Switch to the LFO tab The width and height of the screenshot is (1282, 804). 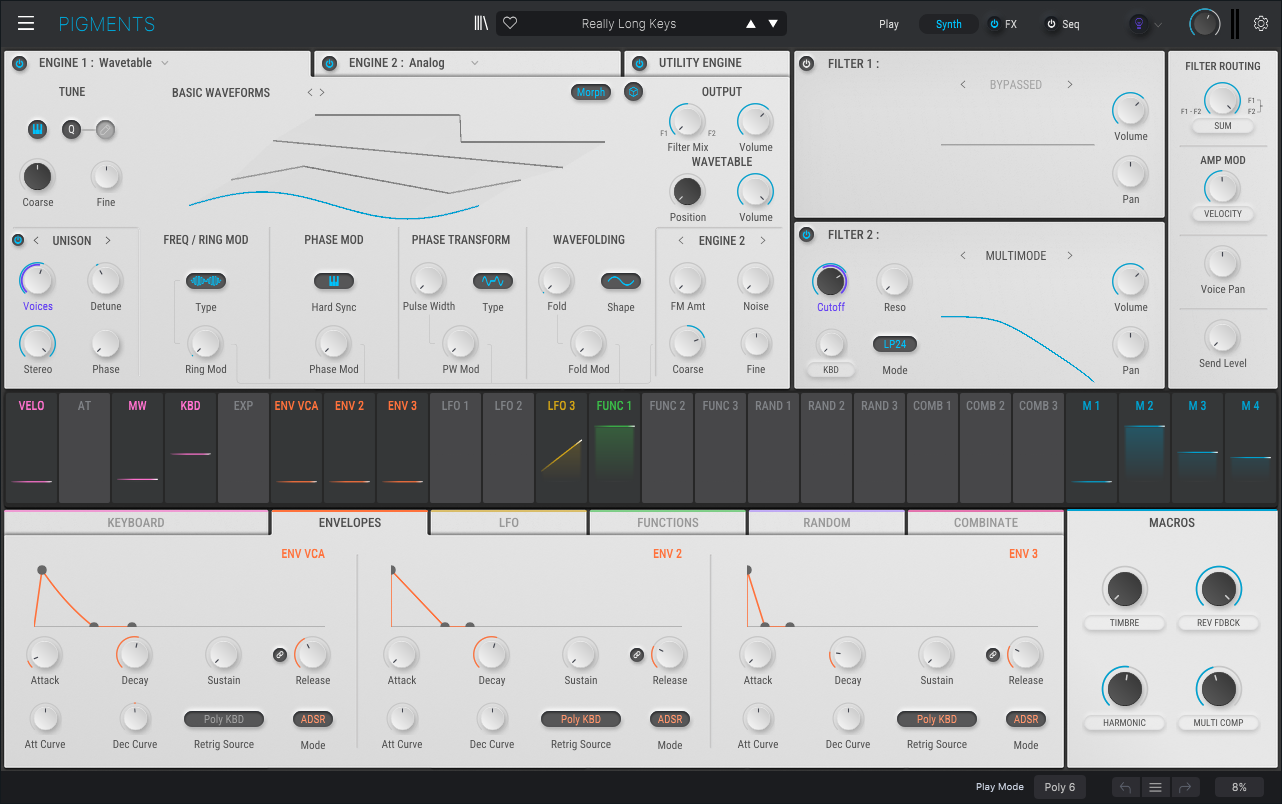(508, 523)
